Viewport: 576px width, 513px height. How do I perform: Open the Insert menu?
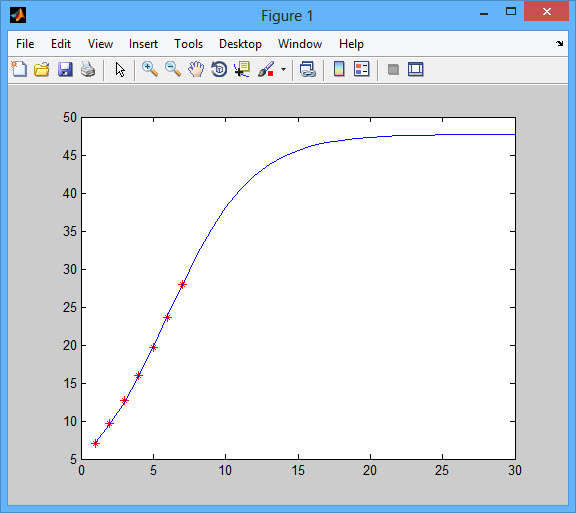143,44
